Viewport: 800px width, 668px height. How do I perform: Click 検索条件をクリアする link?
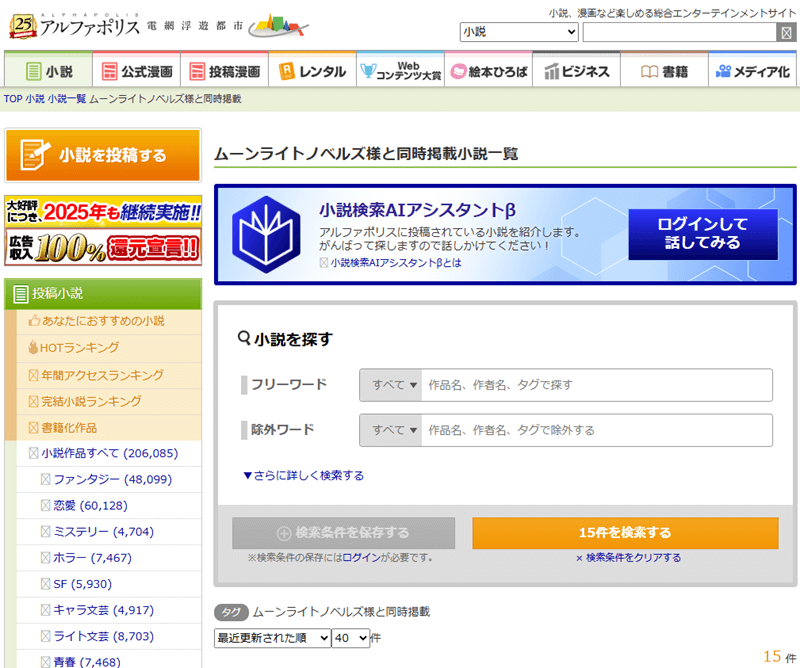(x=629, y=558)
